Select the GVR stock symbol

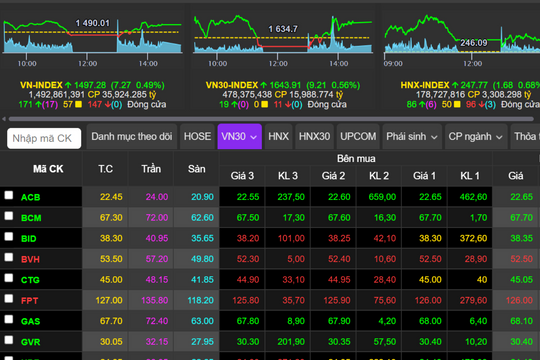tap(31, 342)
